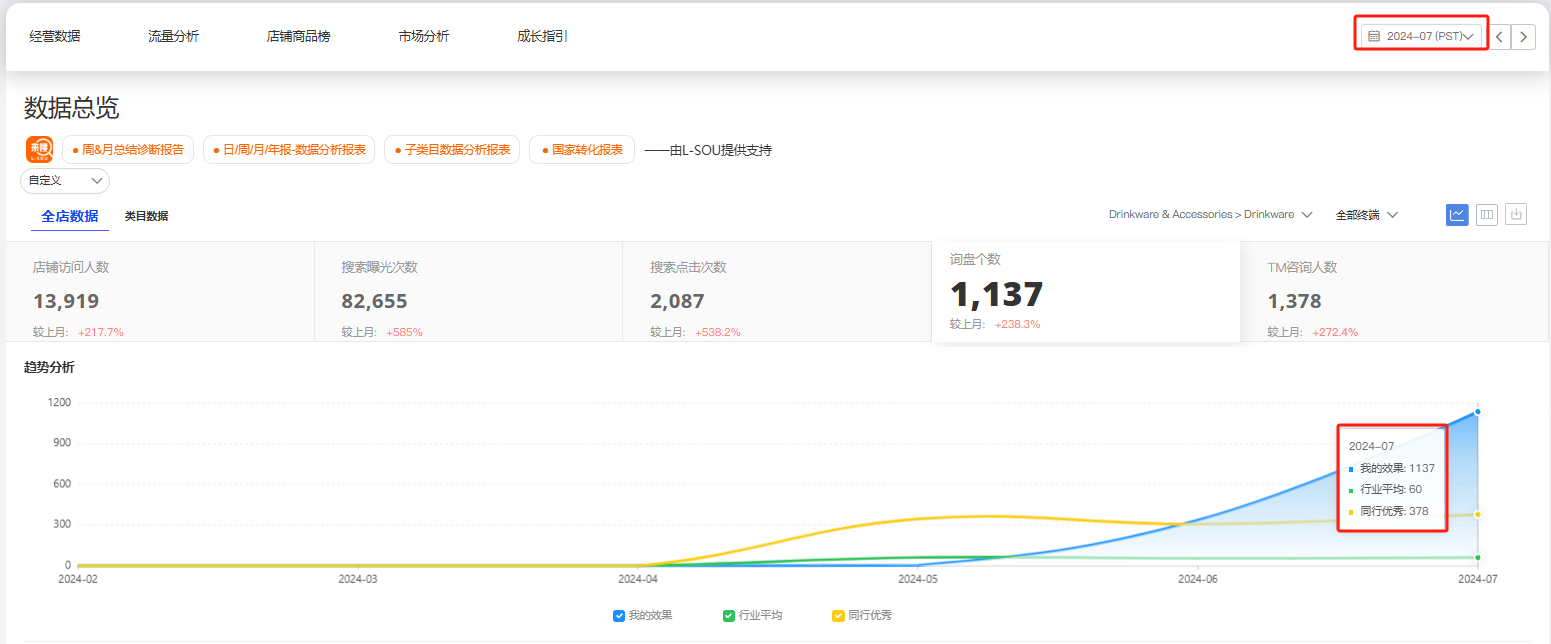
Task: Switch to the 类目数据 tab
Action: pyautogui.click(x=146, y=216)
